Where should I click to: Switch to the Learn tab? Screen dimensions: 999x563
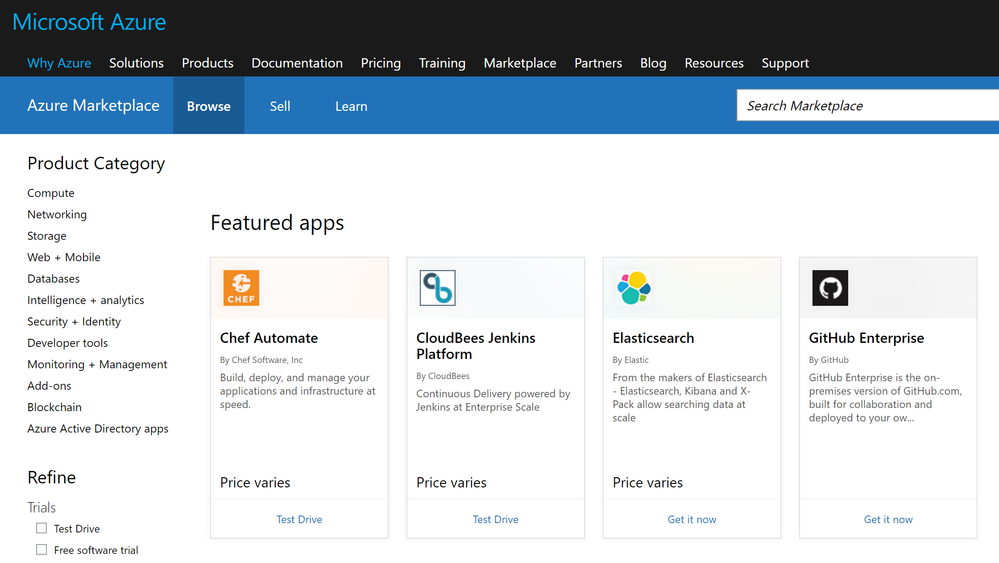tap(351, 106)
